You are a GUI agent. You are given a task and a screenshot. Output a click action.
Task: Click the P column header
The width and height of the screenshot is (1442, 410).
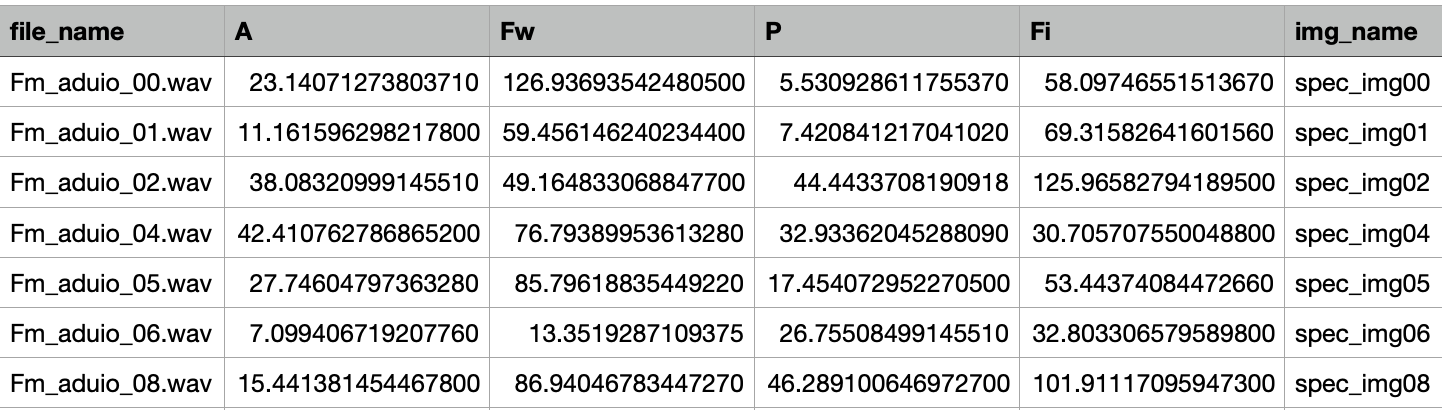772,32
